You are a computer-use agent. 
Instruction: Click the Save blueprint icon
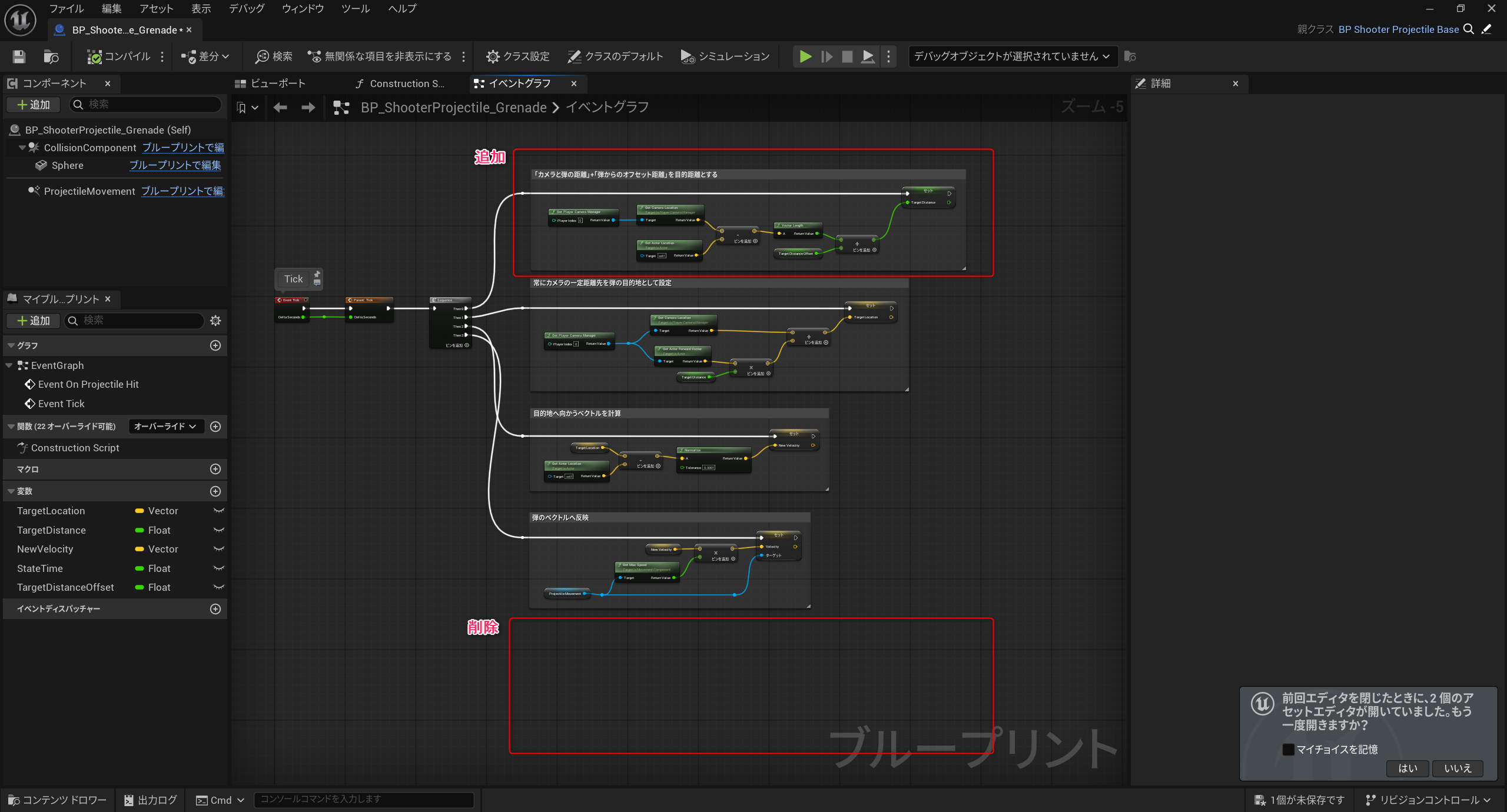pyautogui.click(x=19, y=56)
